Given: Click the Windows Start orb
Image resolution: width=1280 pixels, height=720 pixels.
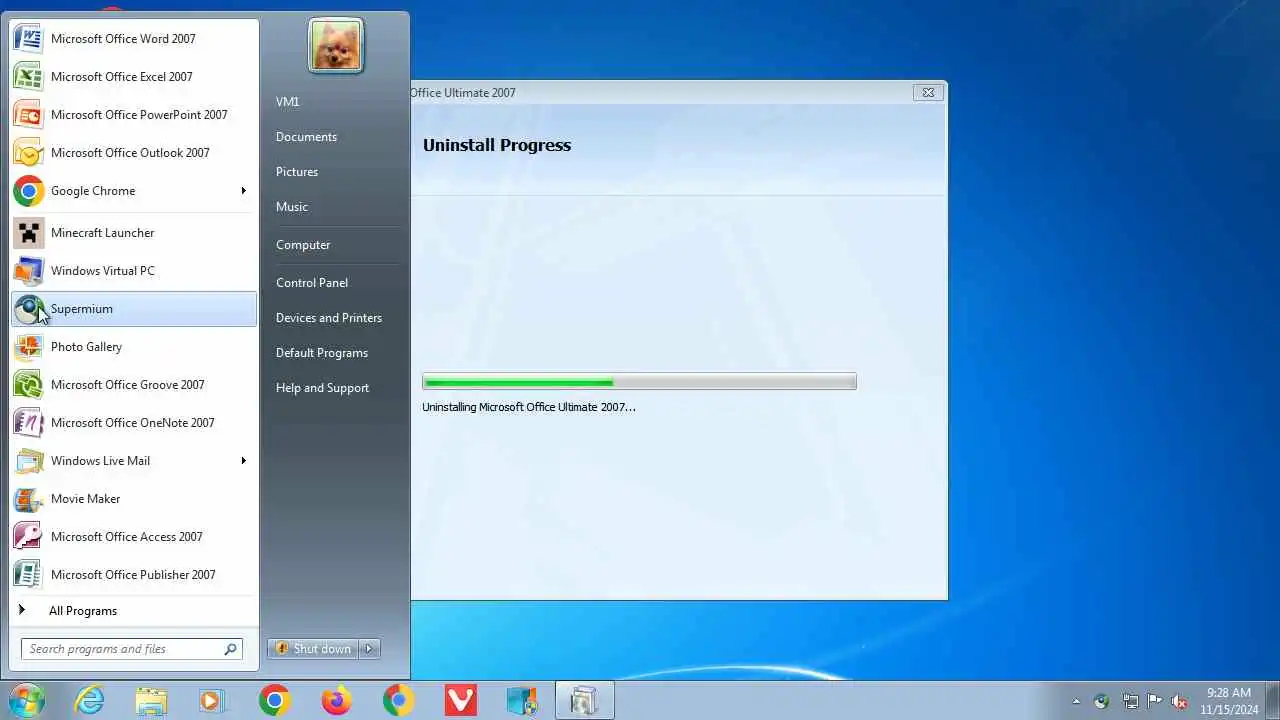Looking at the screenshot, I should (26, 700).
